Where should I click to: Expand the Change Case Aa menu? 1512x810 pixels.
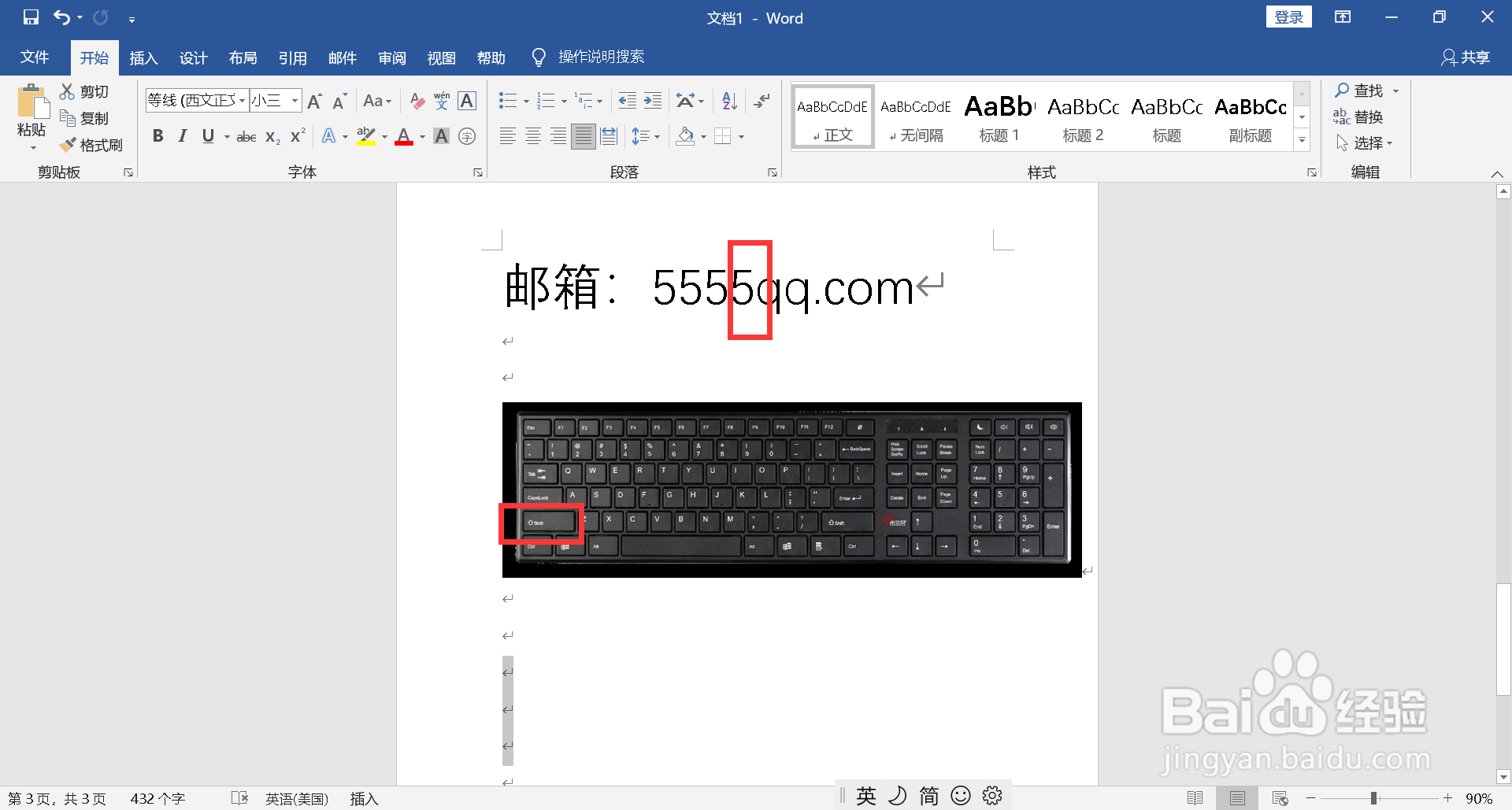coord(377,101)
